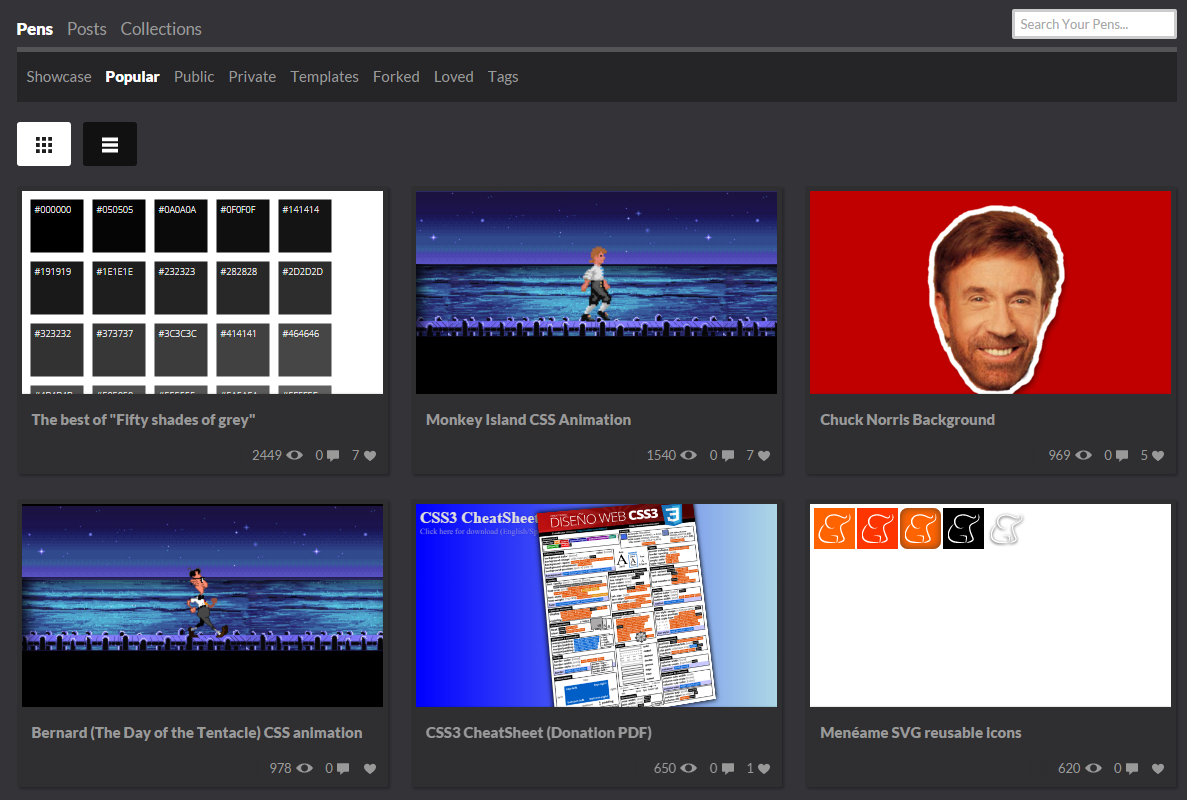Open the Pens section

pos(35,29)
